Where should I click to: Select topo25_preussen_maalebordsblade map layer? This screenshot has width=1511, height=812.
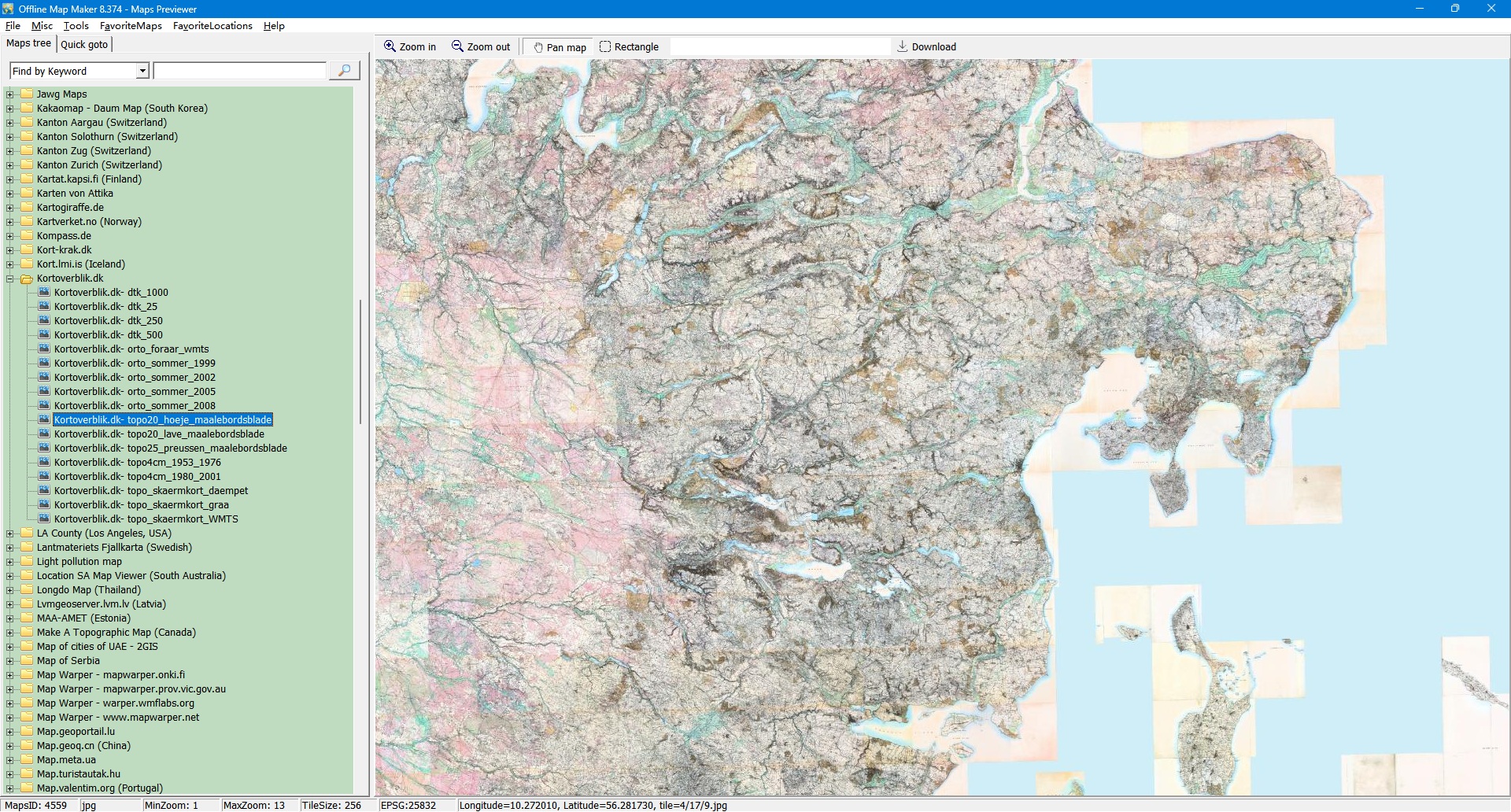pyautogui.click(x=170, y=448)
